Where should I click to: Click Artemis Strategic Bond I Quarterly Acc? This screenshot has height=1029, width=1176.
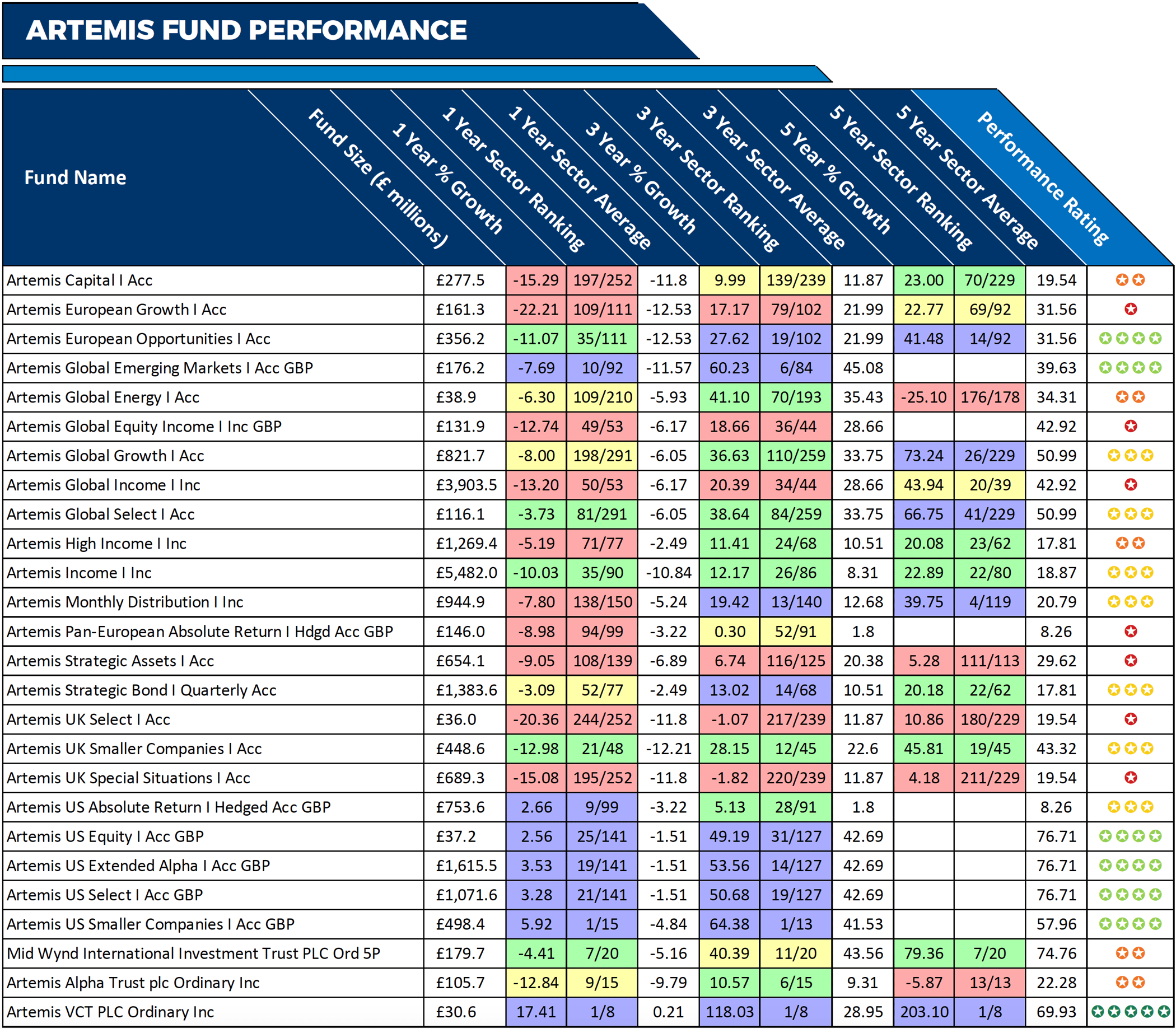coord(141,690)
